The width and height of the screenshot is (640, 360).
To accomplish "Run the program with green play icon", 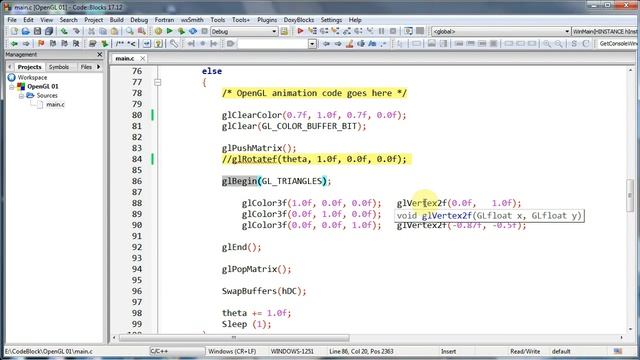I will (x=170, y=31).
